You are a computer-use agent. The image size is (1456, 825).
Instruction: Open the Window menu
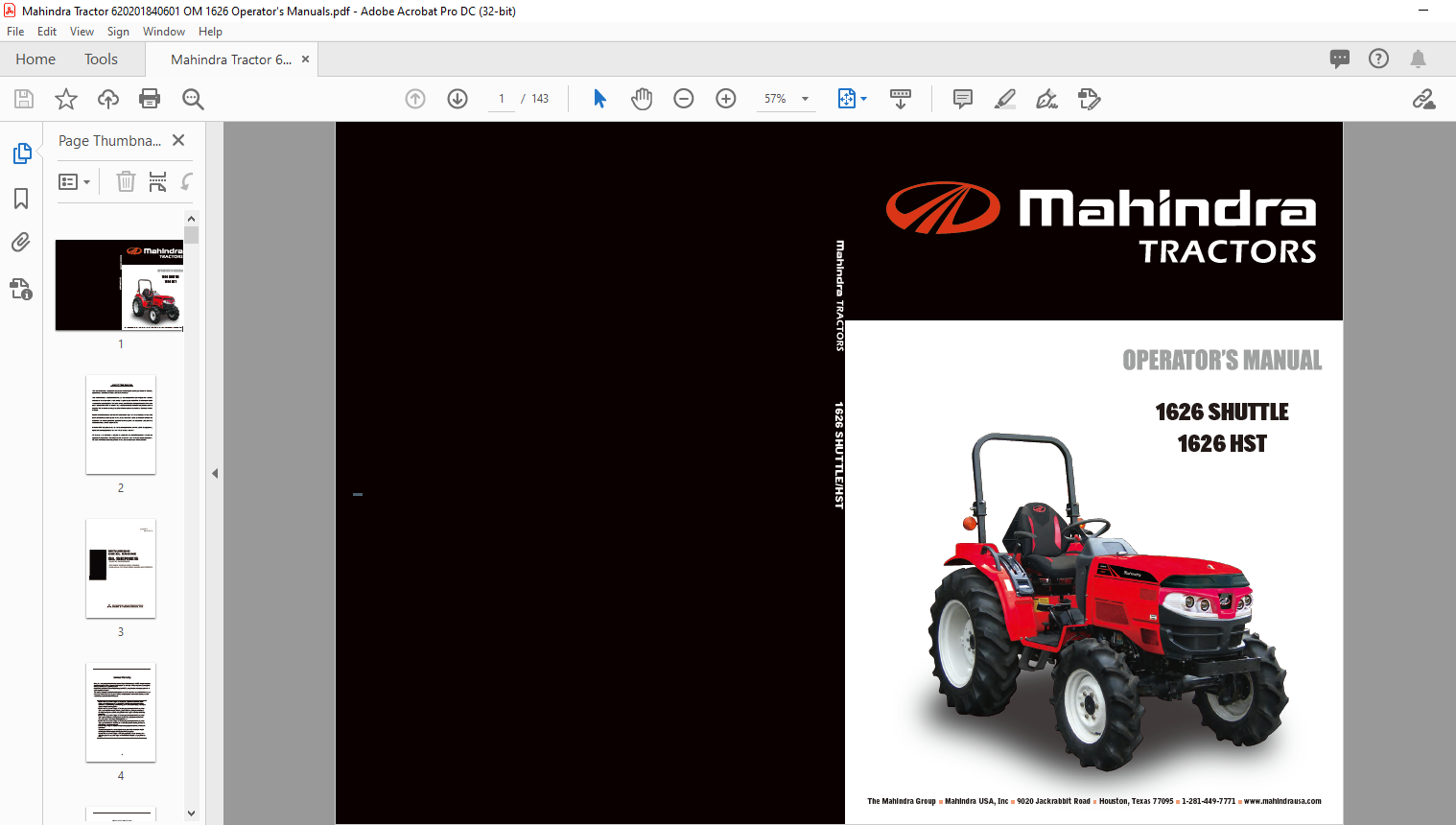(x=164, y=32)
